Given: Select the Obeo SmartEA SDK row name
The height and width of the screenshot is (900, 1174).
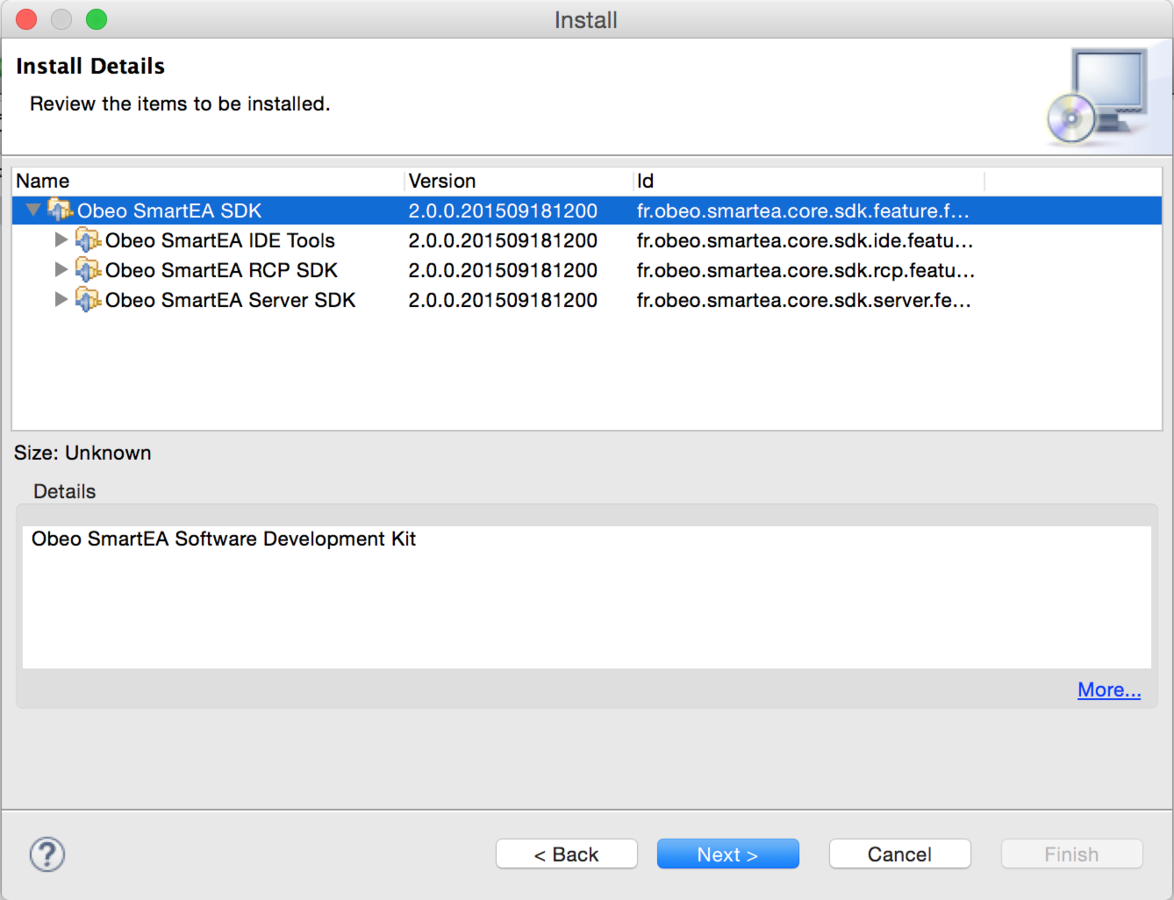Looking at the screenshot, I should point(169,210).
